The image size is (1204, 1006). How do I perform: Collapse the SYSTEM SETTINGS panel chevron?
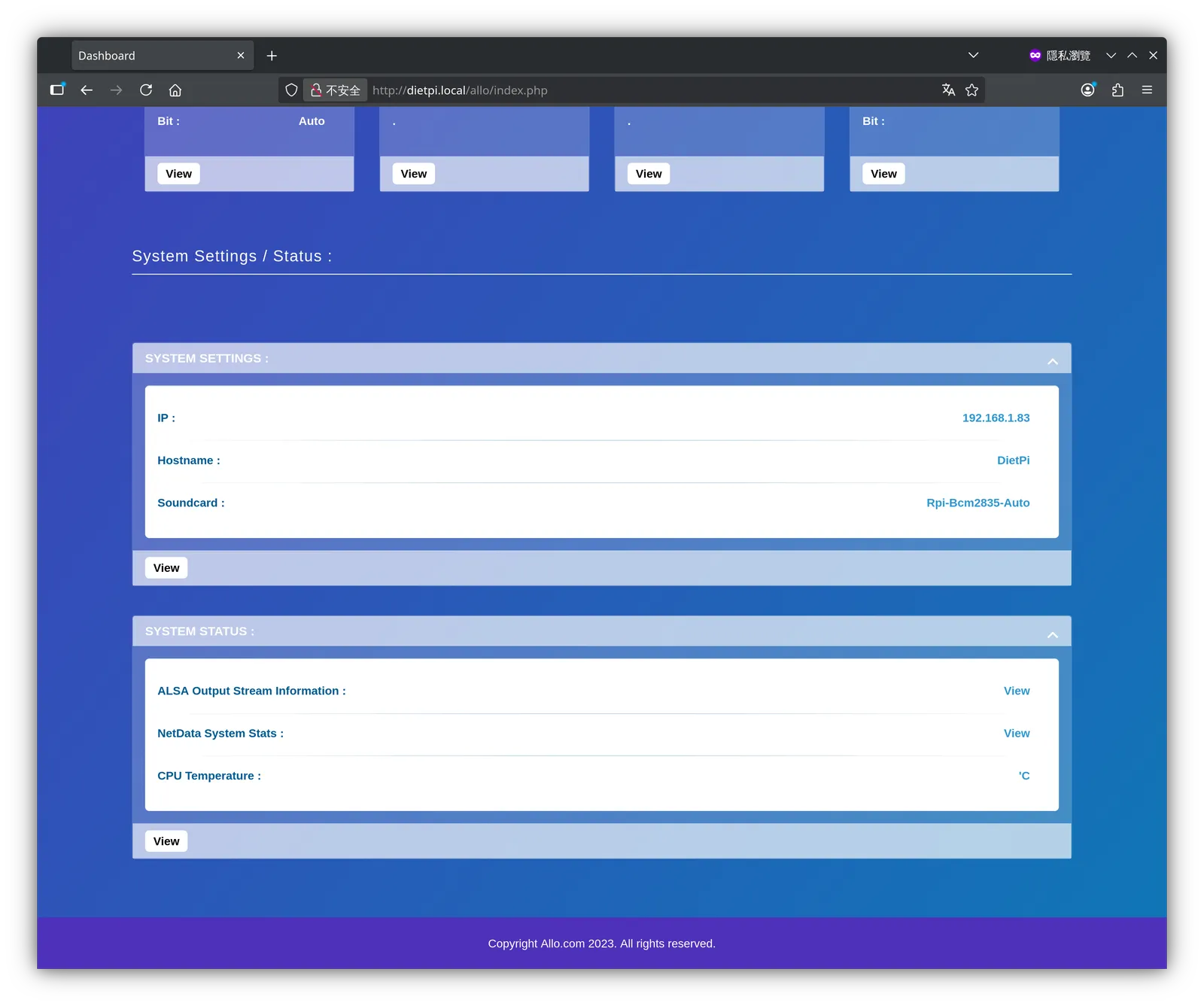pyautogui.click(x=1053, y=361)
